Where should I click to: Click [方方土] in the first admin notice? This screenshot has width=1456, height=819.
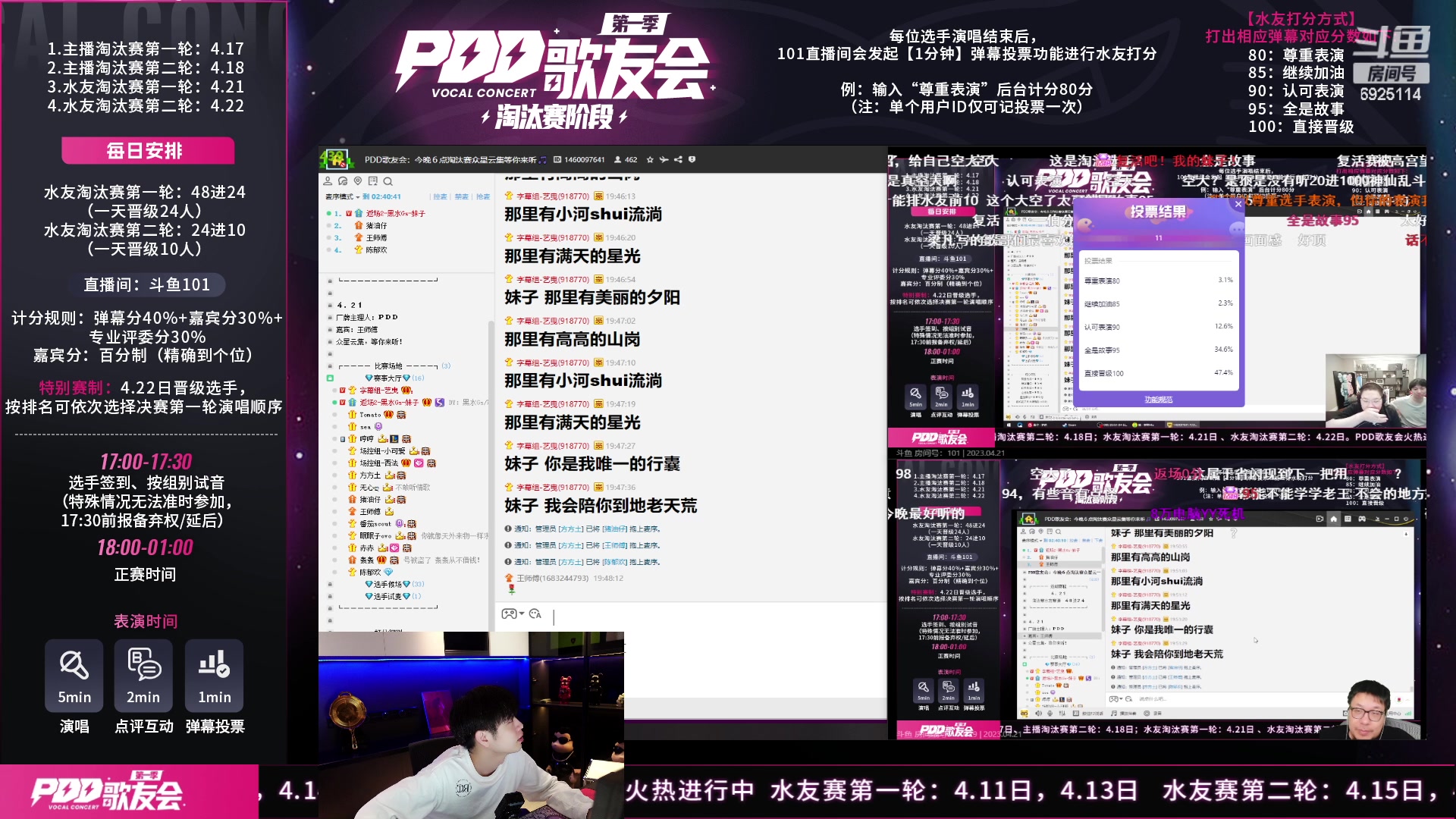[571, 529]
